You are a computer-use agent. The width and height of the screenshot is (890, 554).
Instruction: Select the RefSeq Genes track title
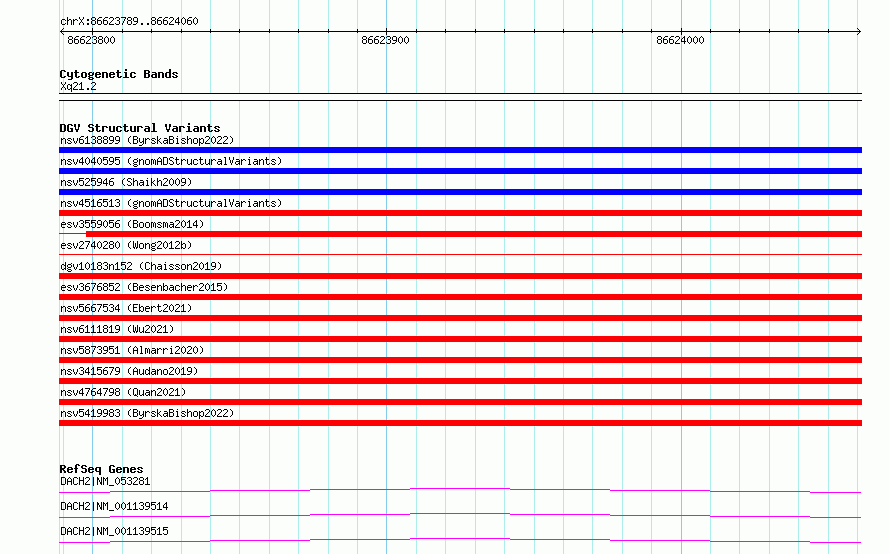click(x=101, y=469)
